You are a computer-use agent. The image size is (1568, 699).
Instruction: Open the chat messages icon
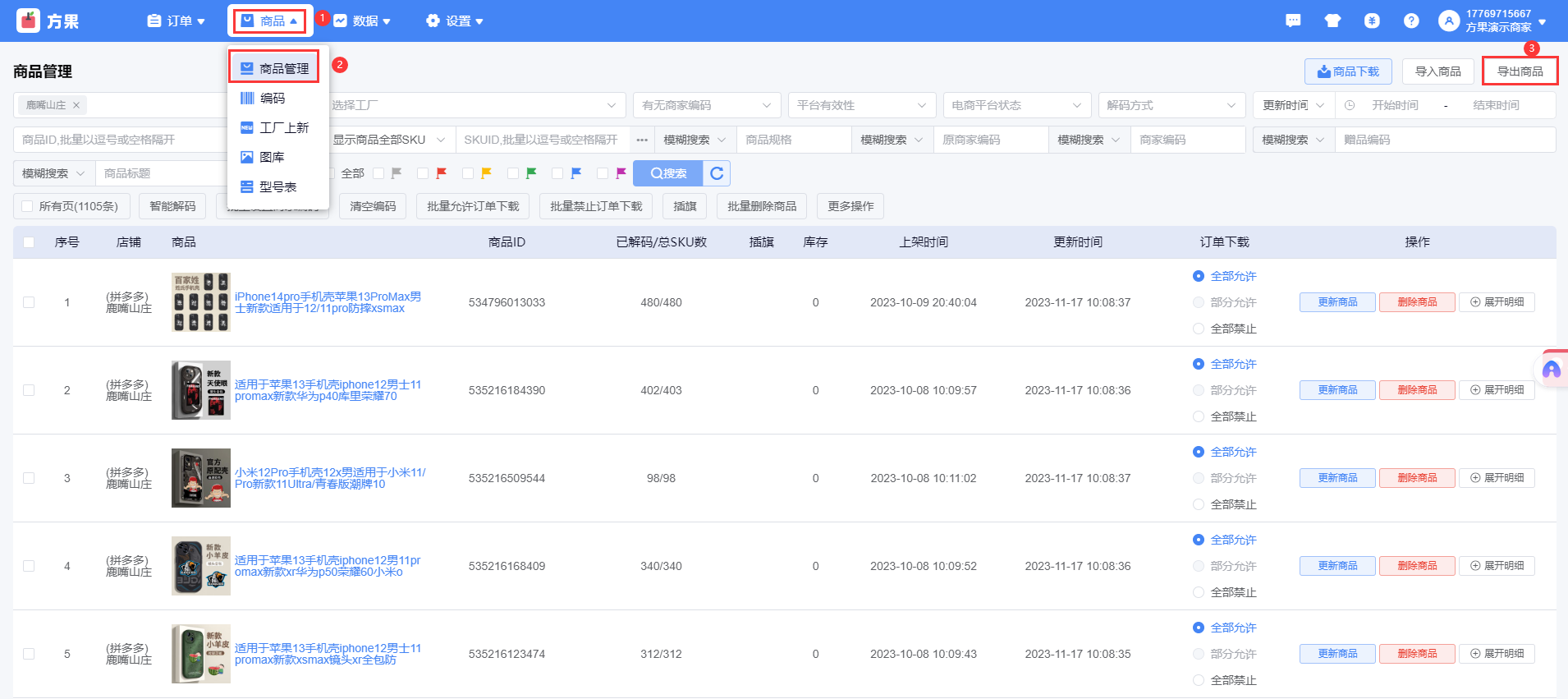click(x=1293, y=21)
